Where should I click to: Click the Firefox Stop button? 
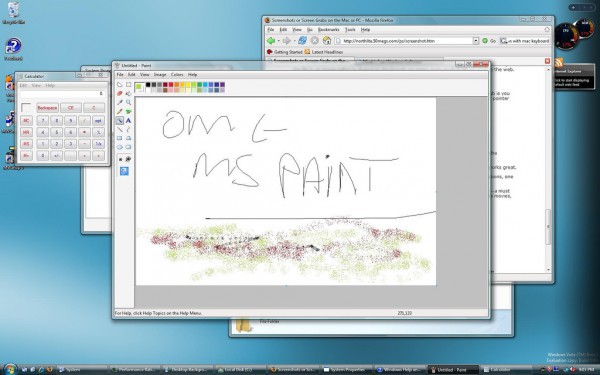(315, 41)
